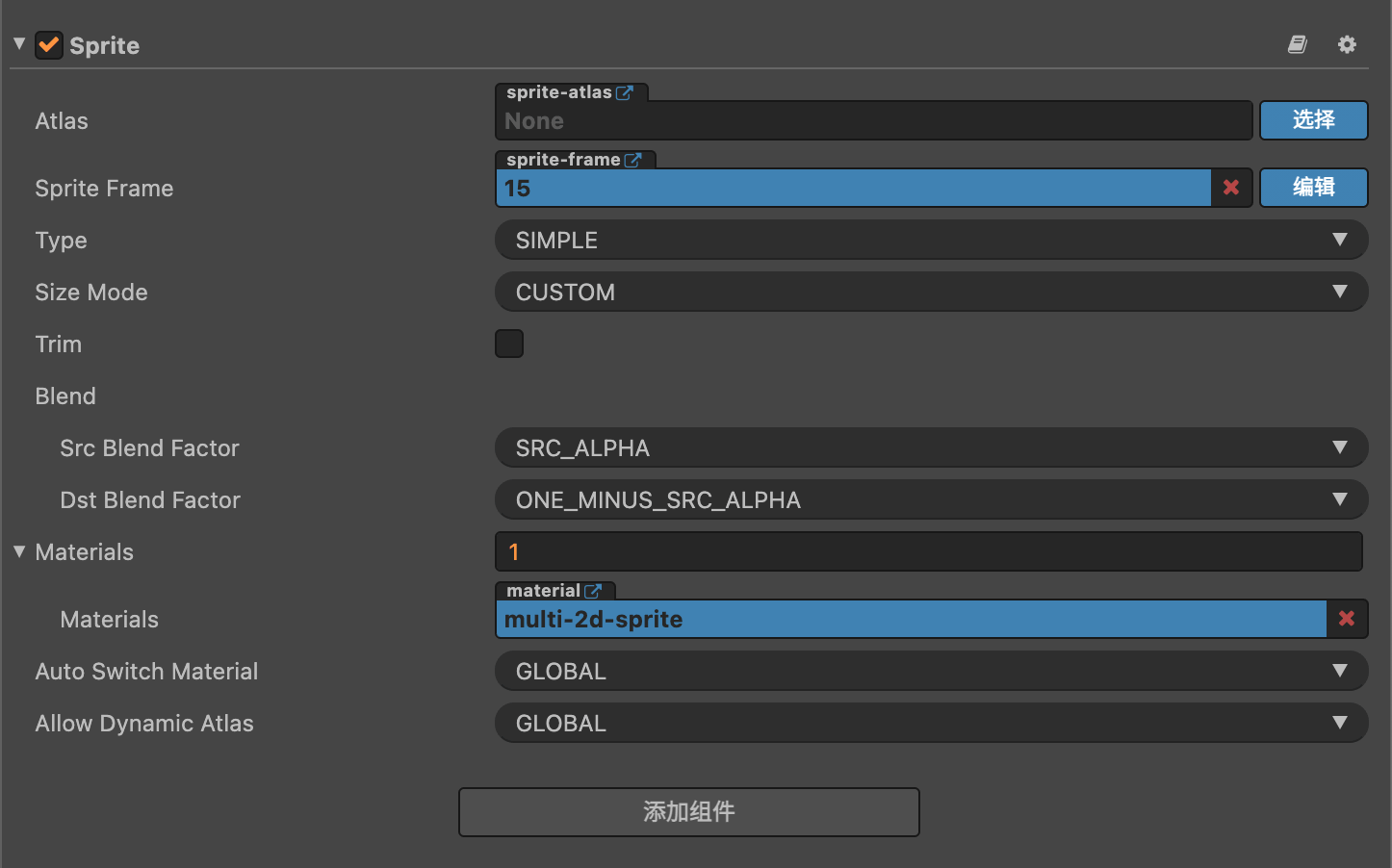
Task: Open Src Blend Factor dropdown
Action: coord(931,447)
